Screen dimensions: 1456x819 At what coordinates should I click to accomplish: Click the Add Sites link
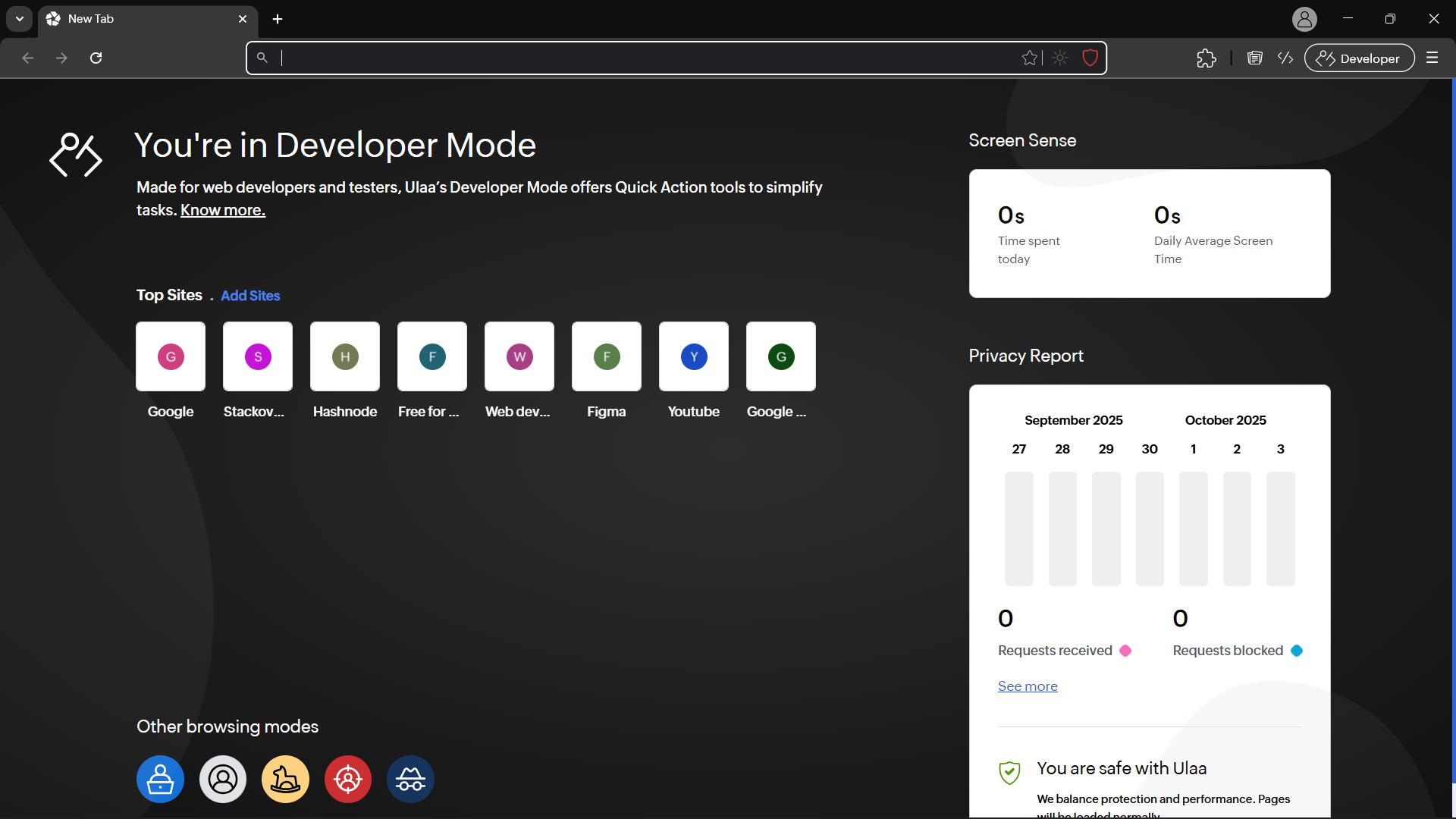coord(250,296)
